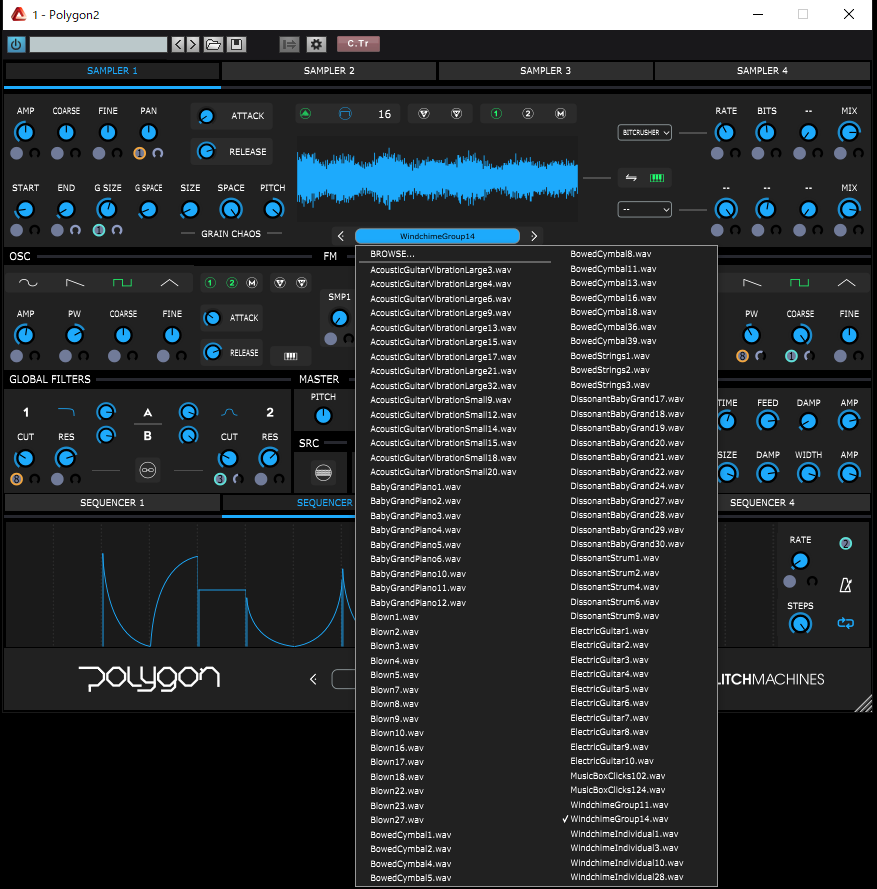Screen dimensions: 877x889
Task: Click the sequencer STEPS knob
Action: click(800, 624)
